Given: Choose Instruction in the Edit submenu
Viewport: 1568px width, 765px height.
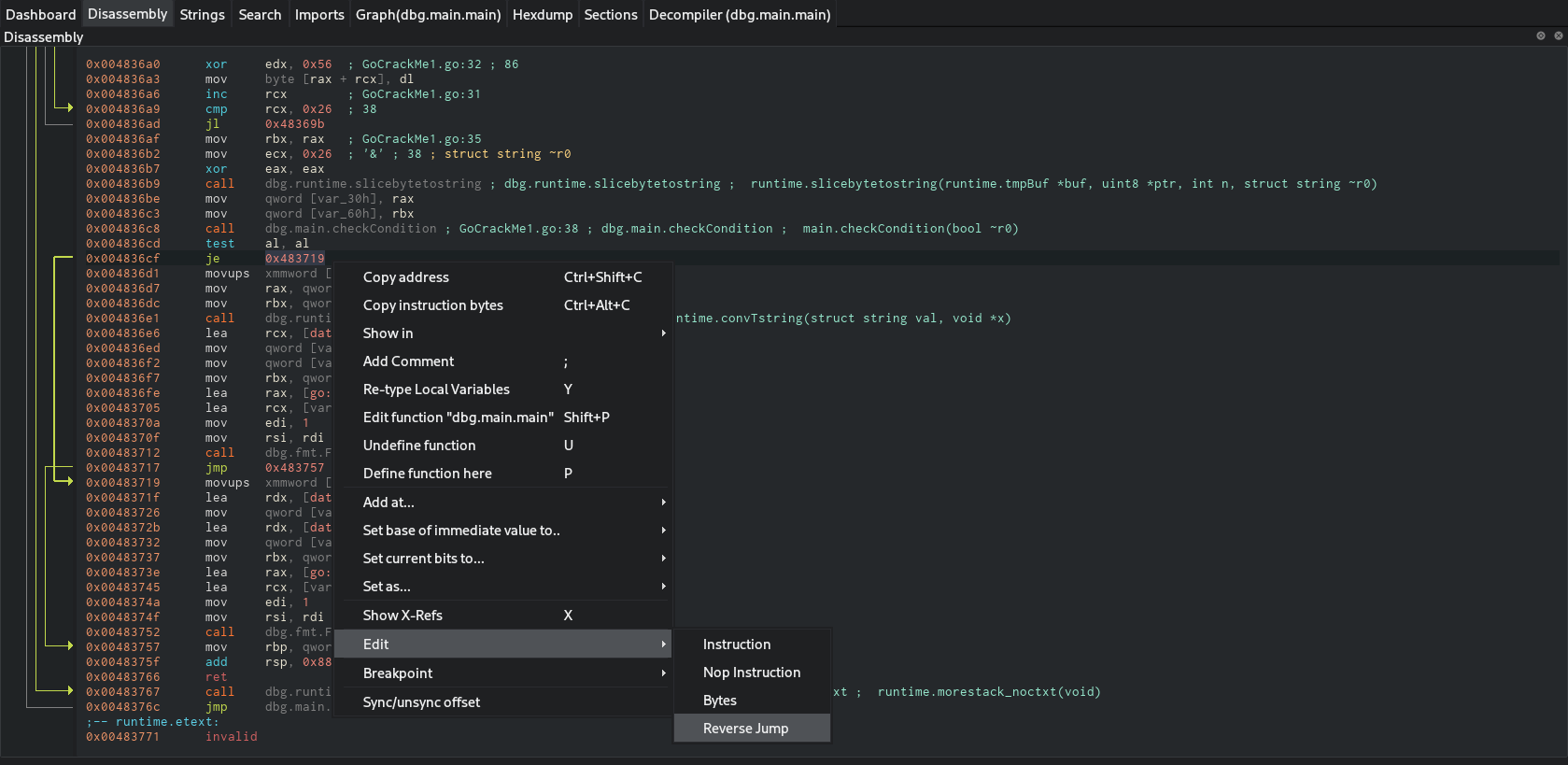Looking at the screenshot, I should [736, 645].
